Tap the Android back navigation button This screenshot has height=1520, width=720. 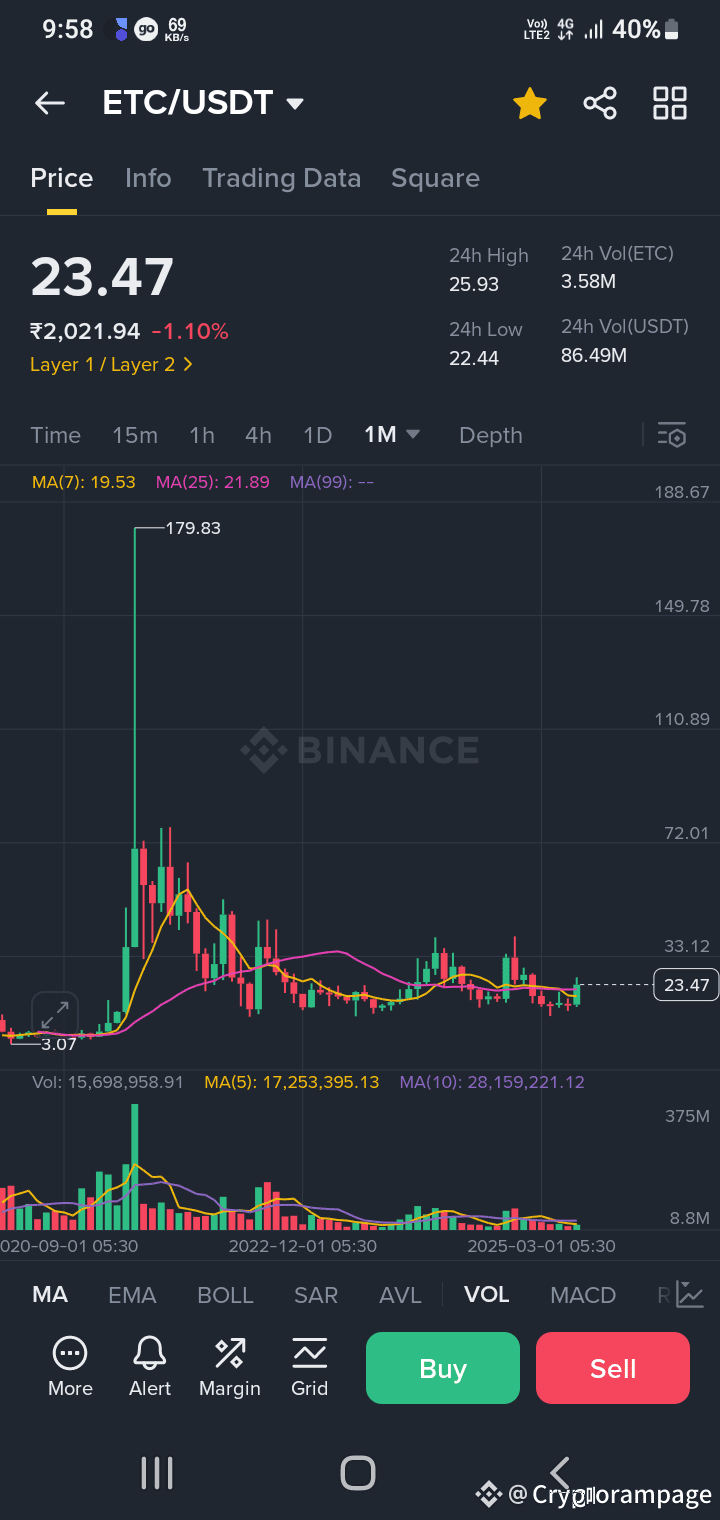pos(560,1473)
